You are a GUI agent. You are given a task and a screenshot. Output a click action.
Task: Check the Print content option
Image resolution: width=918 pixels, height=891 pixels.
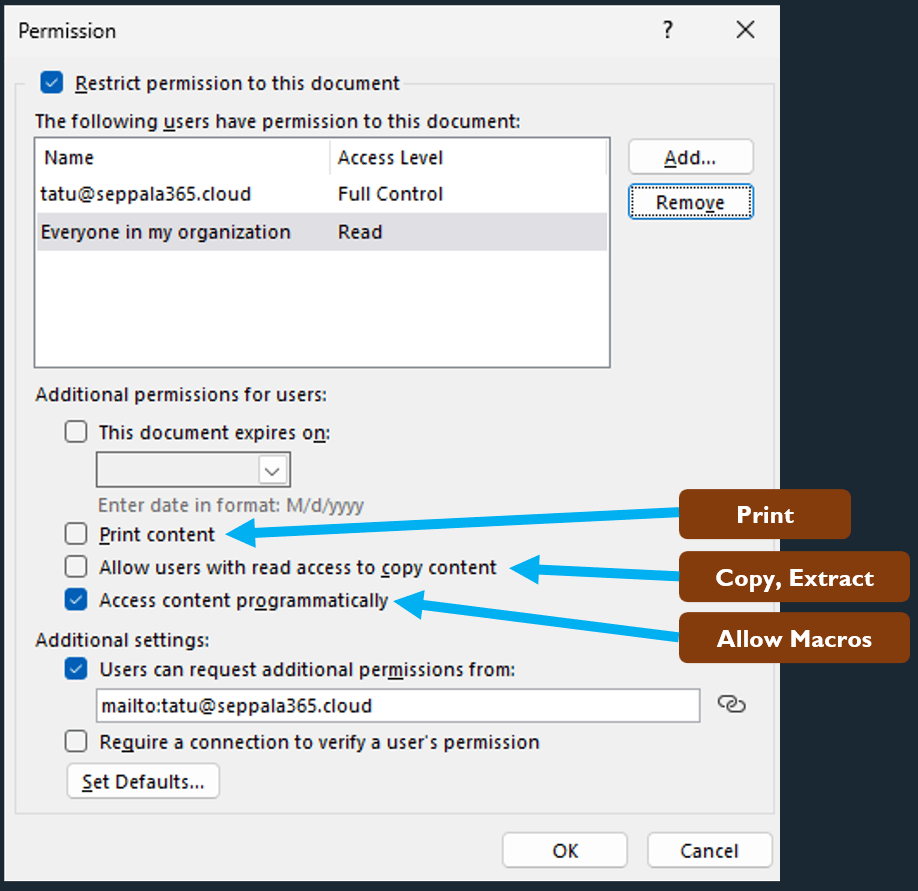point(76,534)
